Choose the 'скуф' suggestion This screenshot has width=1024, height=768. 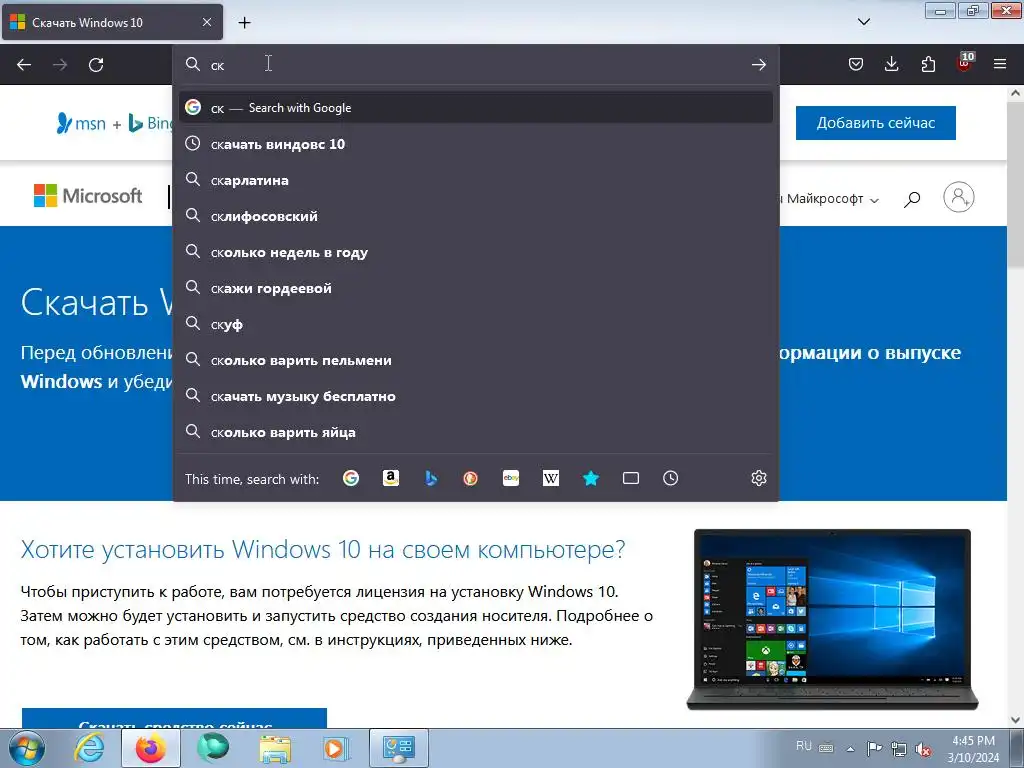tap(475, 324)
